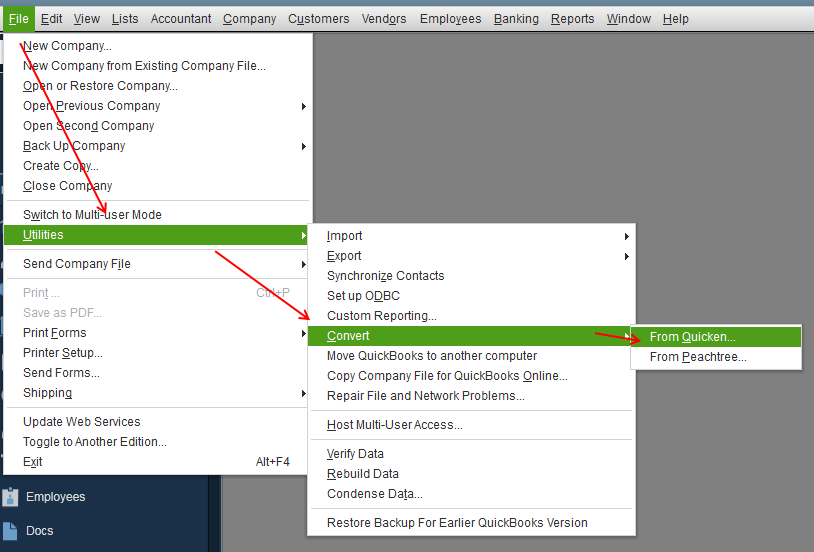
Task: Choose Host Multi-User Access...
Action: [x=471, y=425]
